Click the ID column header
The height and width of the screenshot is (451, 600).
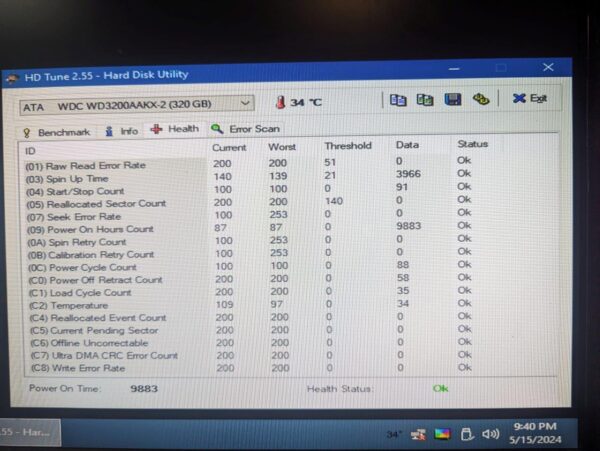31,151
